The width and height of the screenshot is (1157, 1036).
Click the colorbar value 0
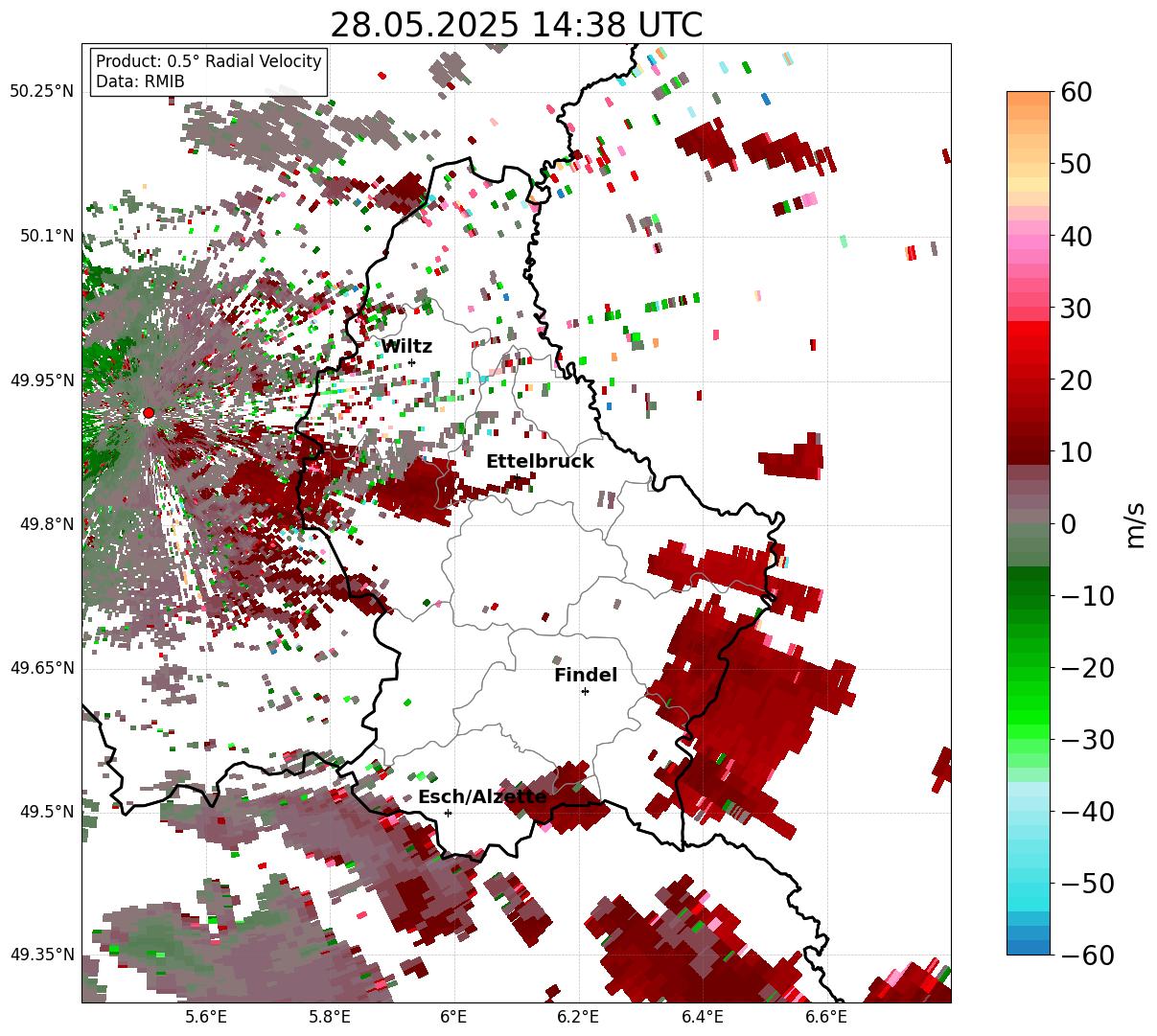1068,524
